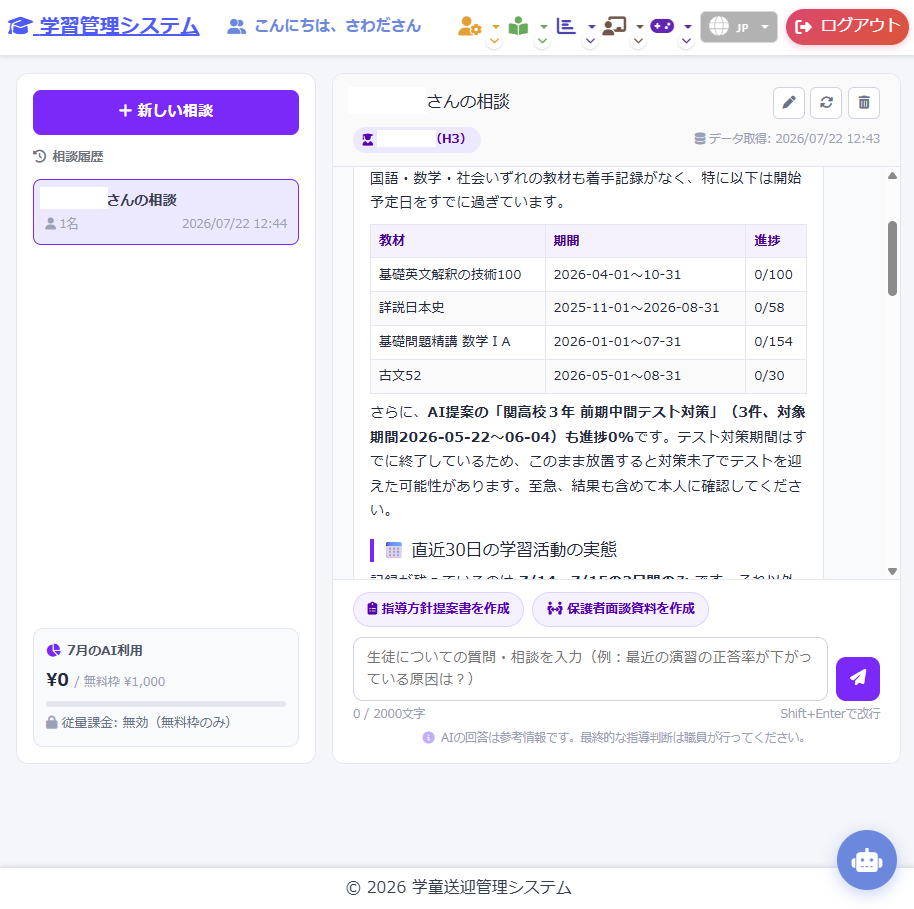Click the 直近30日の学習活動の実態 heading
The image size is (914, 909).
(x=514, y=550)
